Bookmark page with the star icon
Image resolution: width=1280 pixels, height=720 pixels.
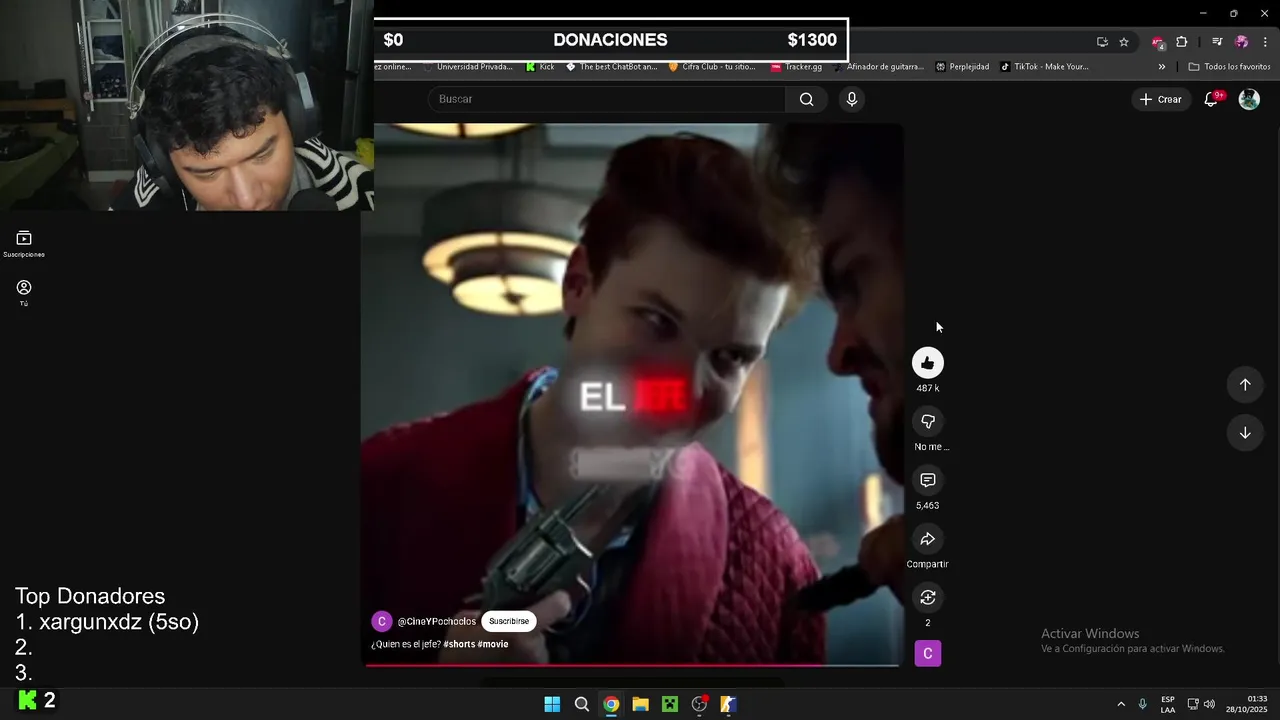(x=1124, y=42)
